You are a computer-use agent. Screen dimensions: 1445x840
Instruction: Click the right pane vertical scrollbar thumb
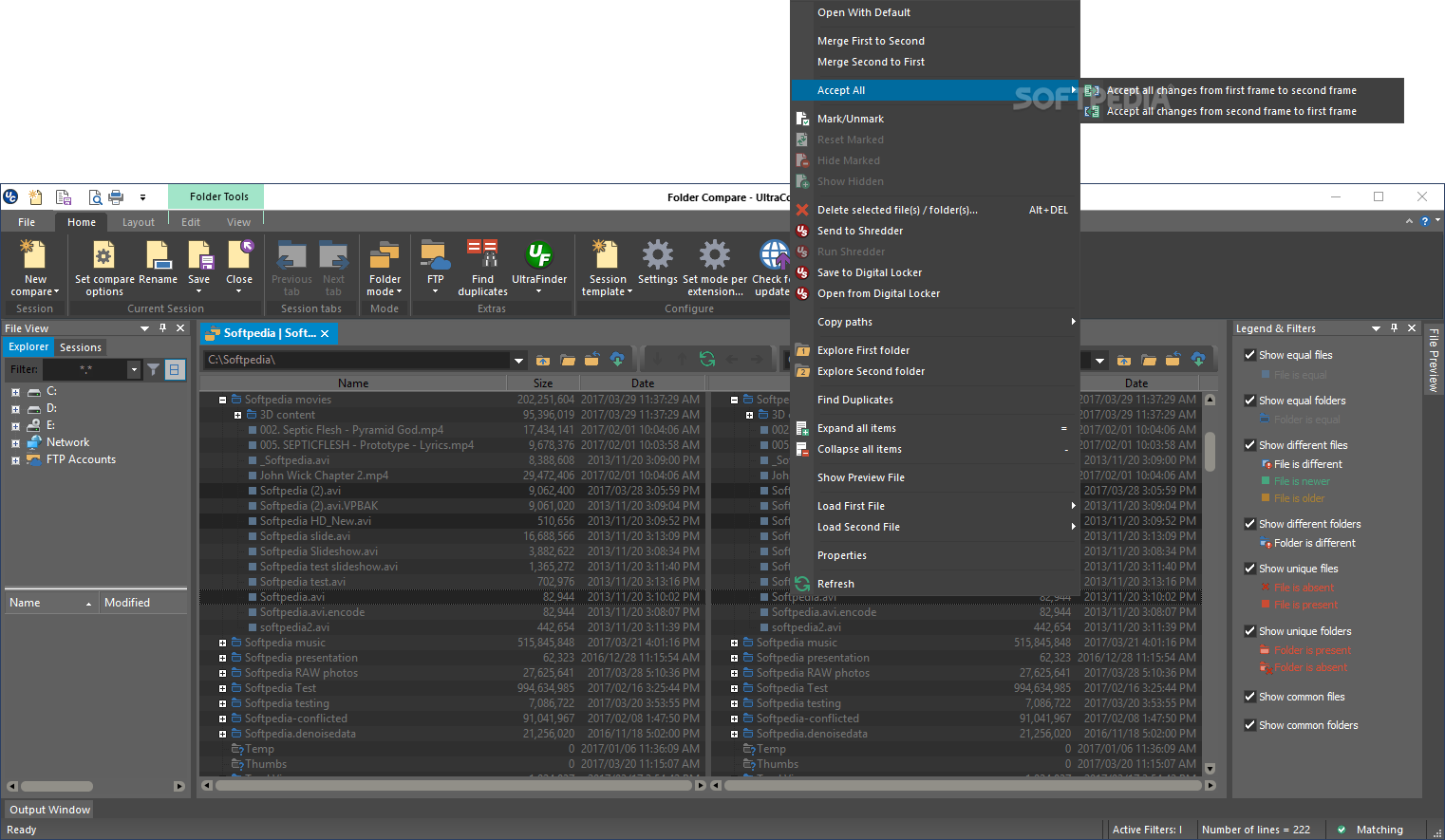pos(1210,451)
